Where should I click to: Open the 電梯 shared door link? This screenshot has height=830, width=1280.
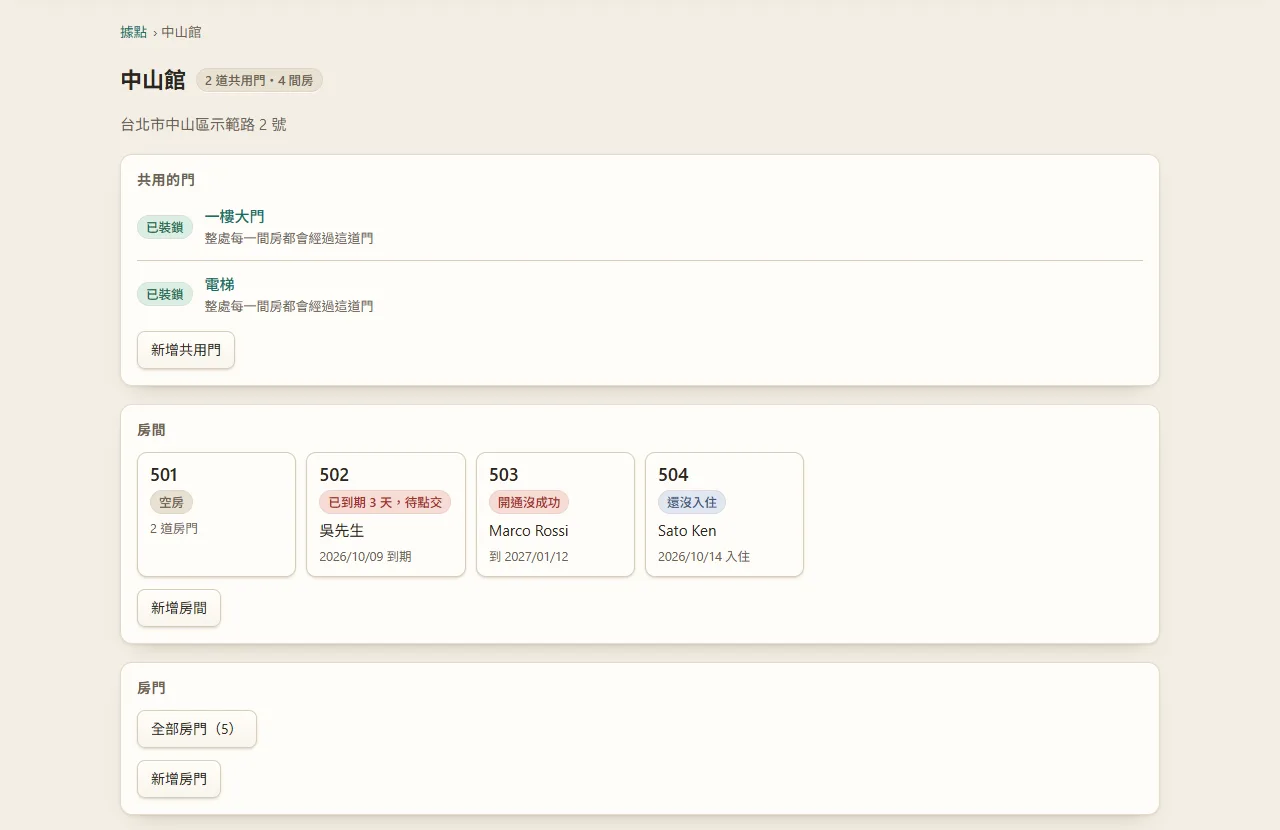pyautogui.click(x=220, y=284)
